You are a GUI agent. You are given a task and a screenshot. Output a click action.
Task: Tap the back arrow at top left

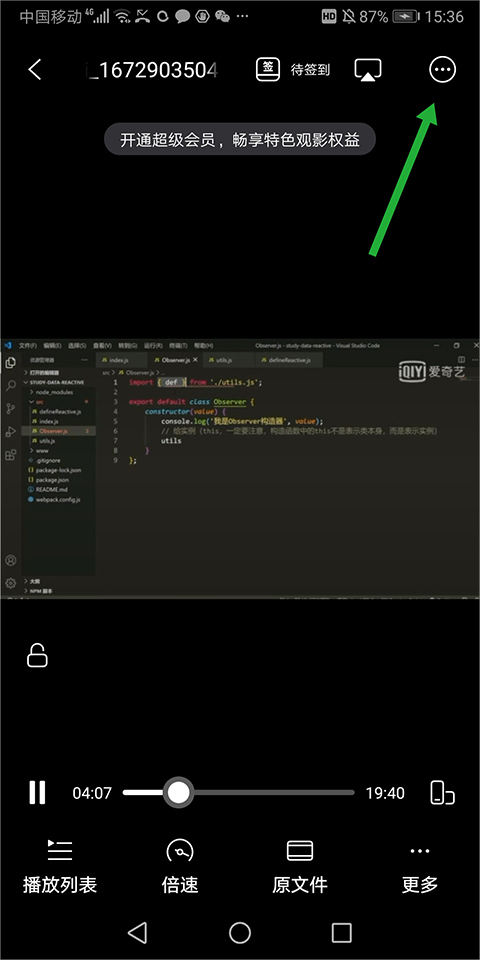35,70
